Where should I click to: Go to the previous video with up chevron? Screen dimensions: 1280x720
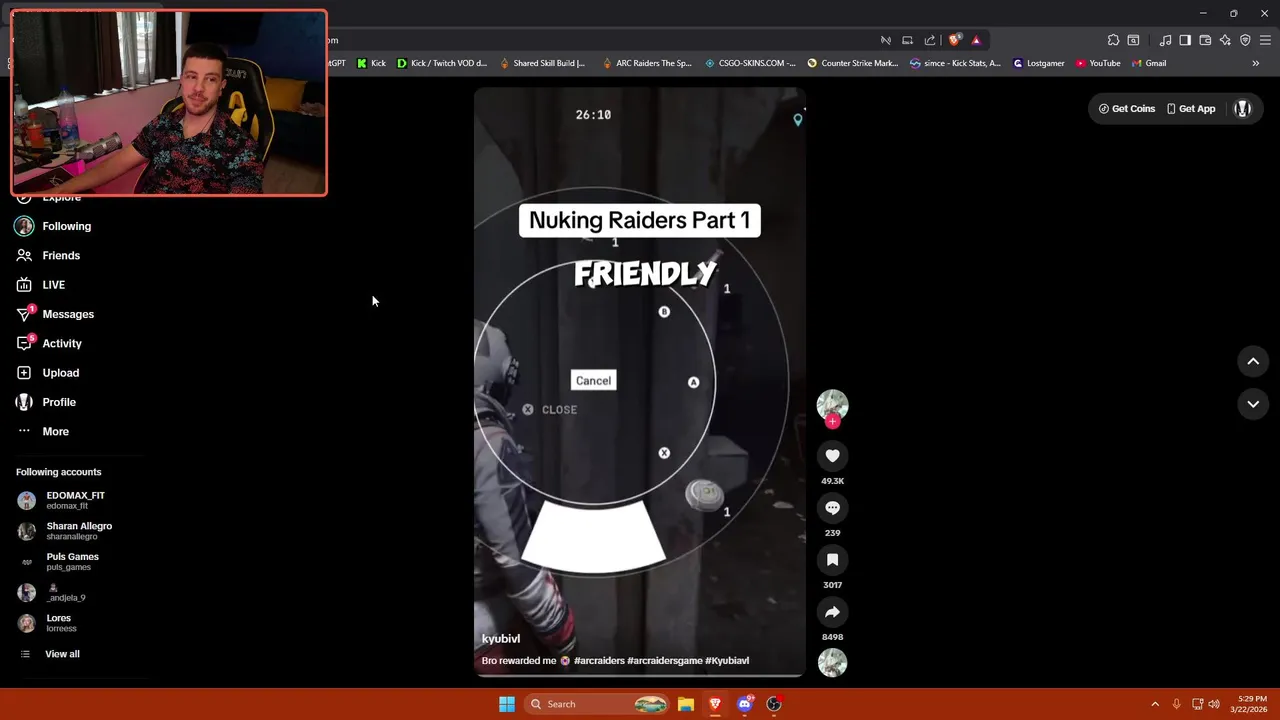coord(1253,361)
